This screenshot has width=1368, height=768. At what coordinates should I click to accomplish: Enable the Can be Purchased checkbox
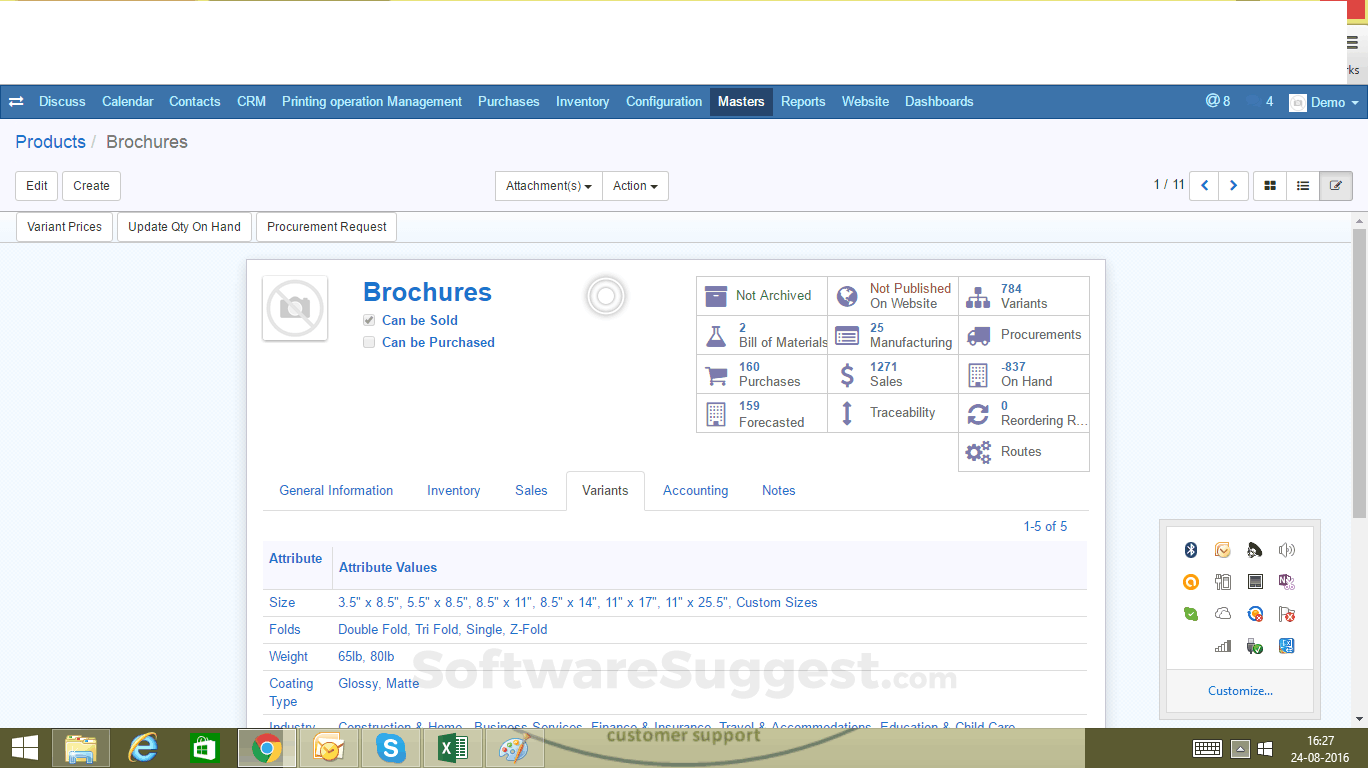point(369,342)
